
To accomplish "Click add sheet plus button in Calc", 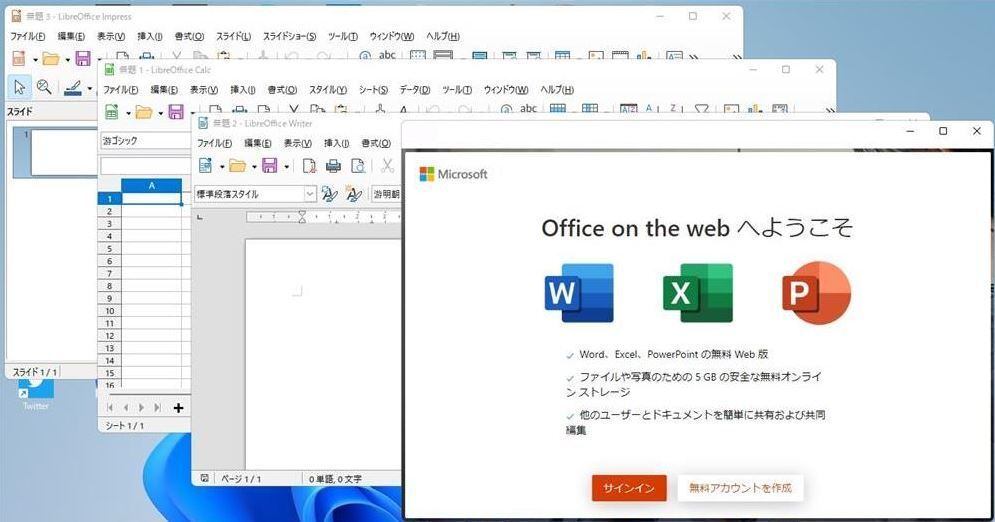I will click(x=178, y=408).
